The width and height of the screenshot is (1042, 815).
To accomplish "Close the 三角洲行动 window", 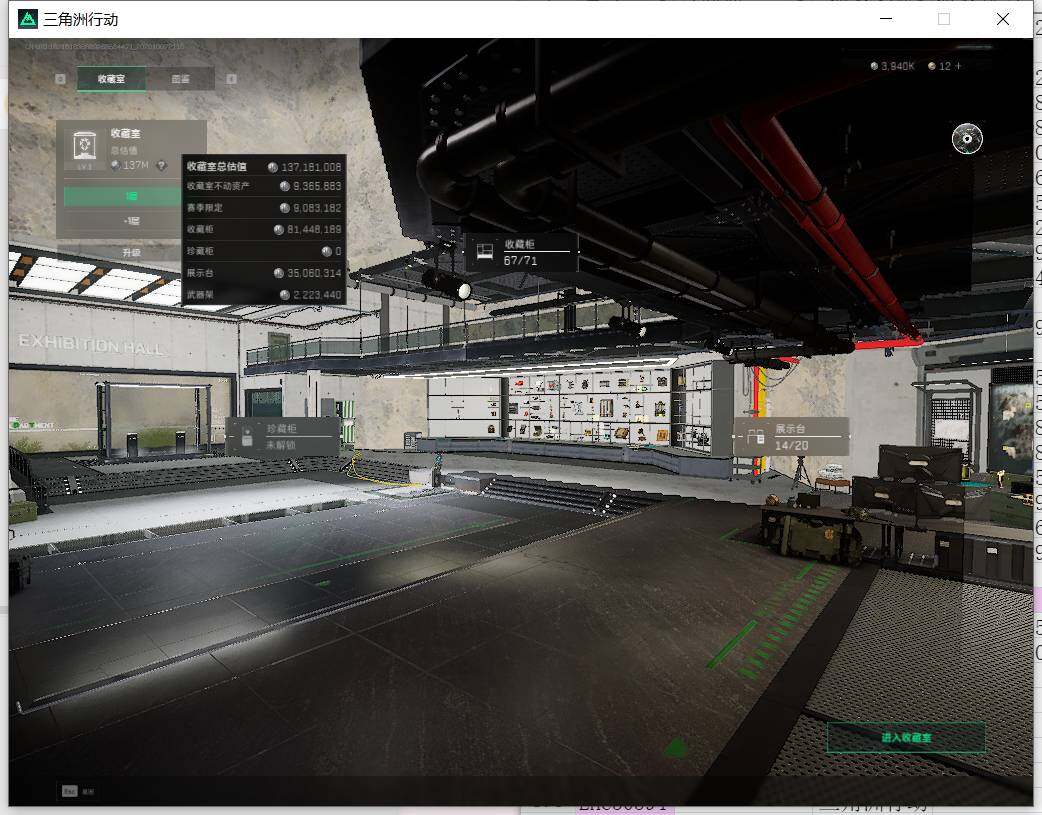I will [1003, 19].
